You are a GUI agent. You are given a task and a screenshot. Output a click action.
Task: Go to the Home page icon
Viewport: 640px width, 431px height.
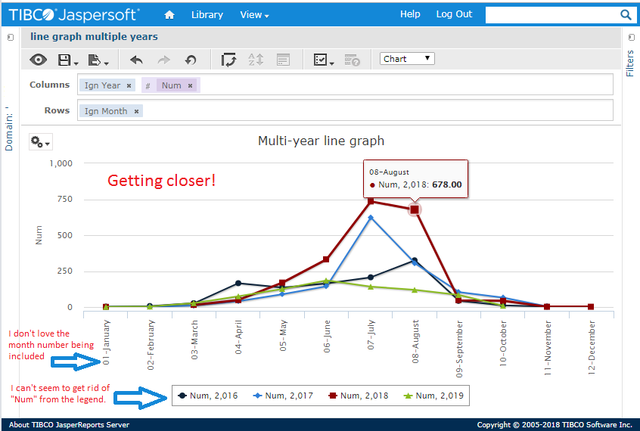tap(169, 15)
